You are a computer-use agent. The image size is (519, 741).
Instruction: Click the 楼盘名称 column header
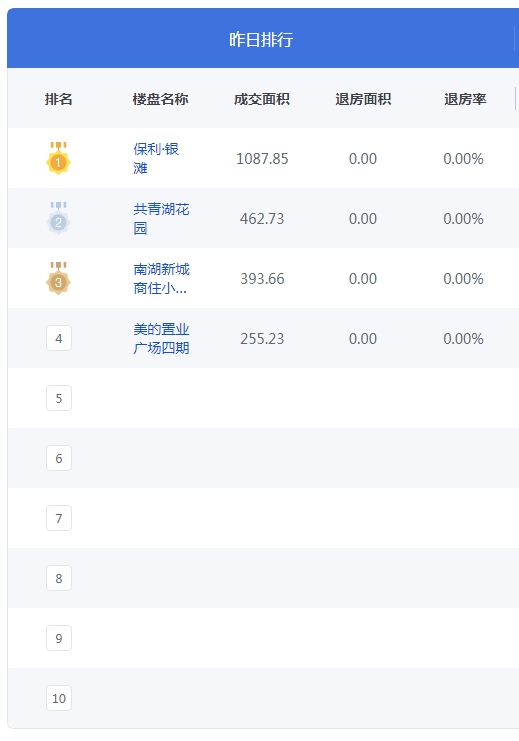point(160,99)
